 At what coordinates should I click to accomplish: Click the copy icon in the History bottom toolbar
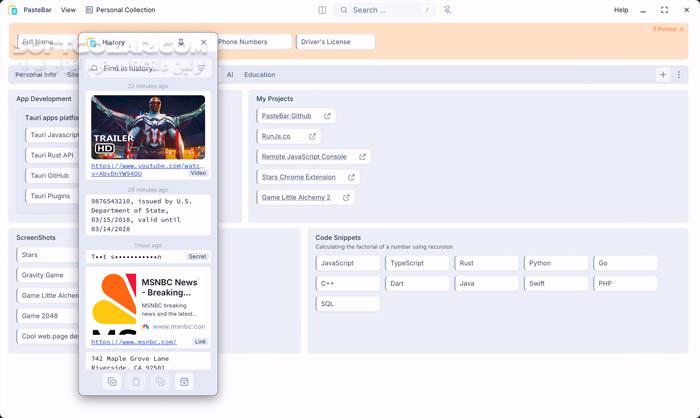tap(112, 382)
